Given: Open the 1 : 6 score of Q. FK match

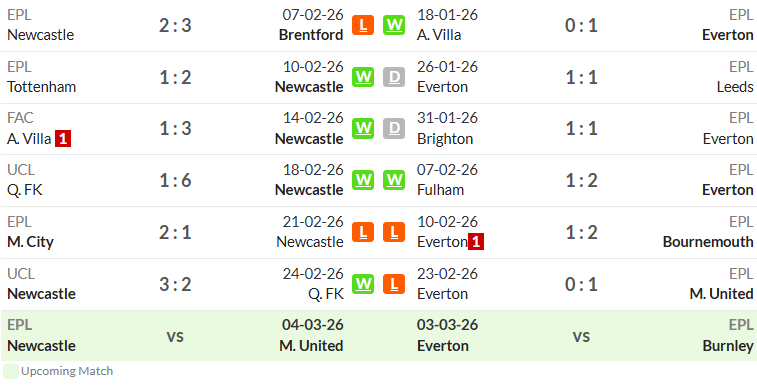Looking at the screenshot, I should pos(175,181).
